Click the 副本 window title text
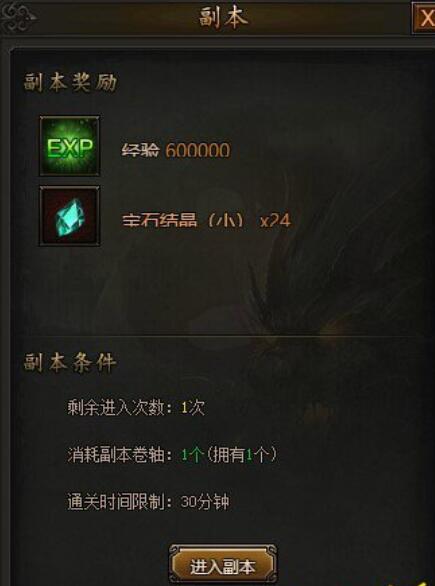 [223, 18]
